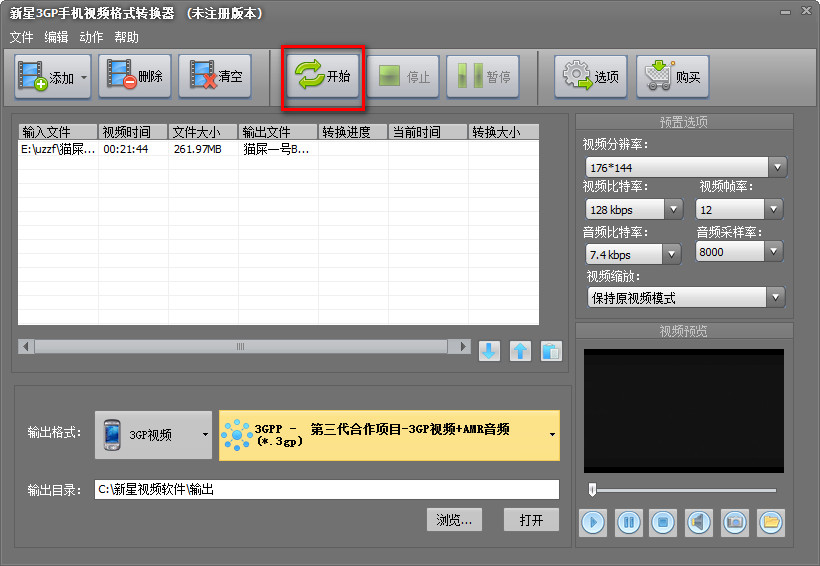Click the 购买 (Buy) cart button
This screenshot has width=820, height=566.
coord(672,77)
